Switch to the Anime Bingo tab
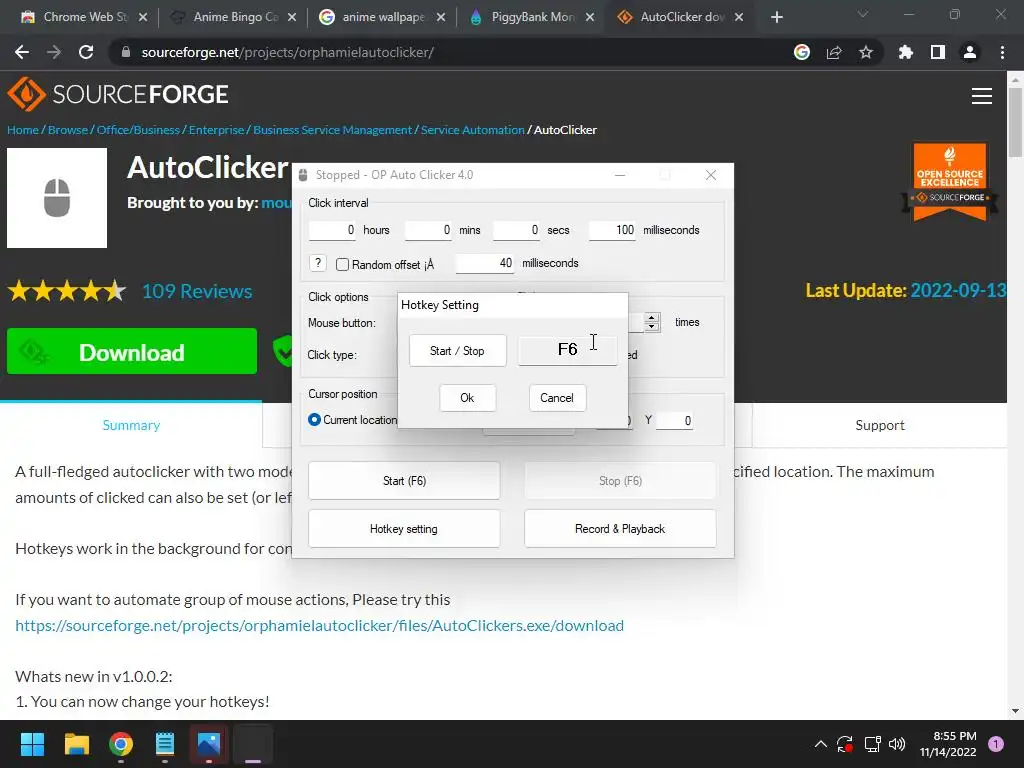 coord(234,17)
